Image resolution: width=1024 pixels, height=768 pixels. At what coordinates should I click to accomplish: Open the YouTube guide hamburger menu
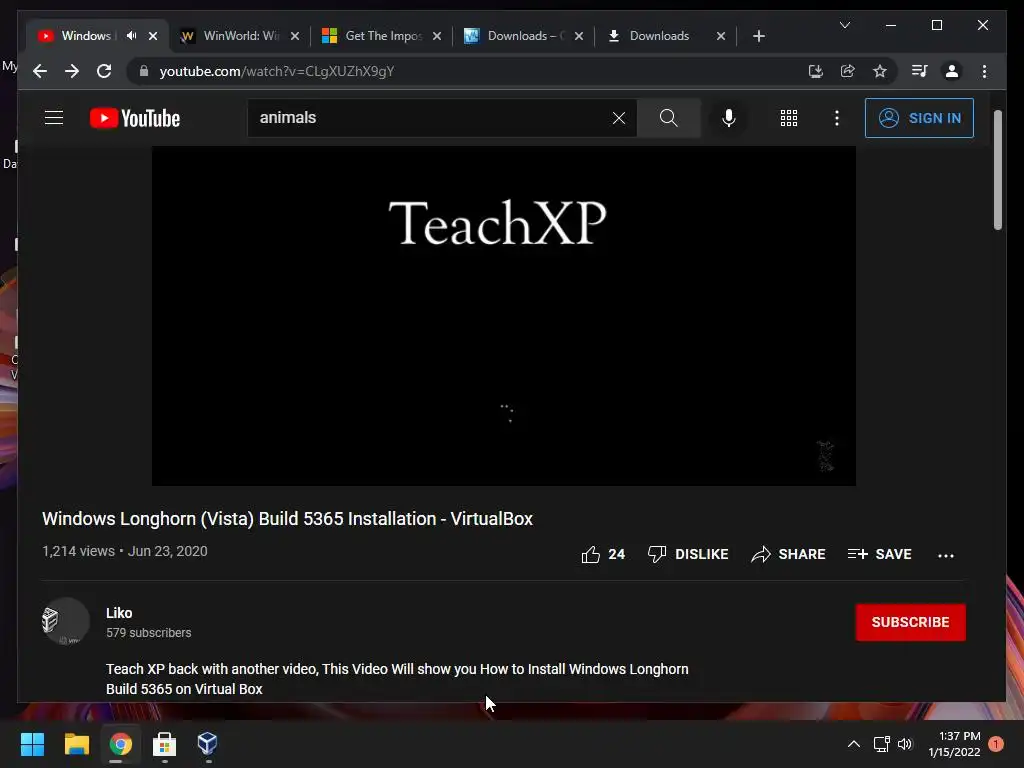click(54, 118)
